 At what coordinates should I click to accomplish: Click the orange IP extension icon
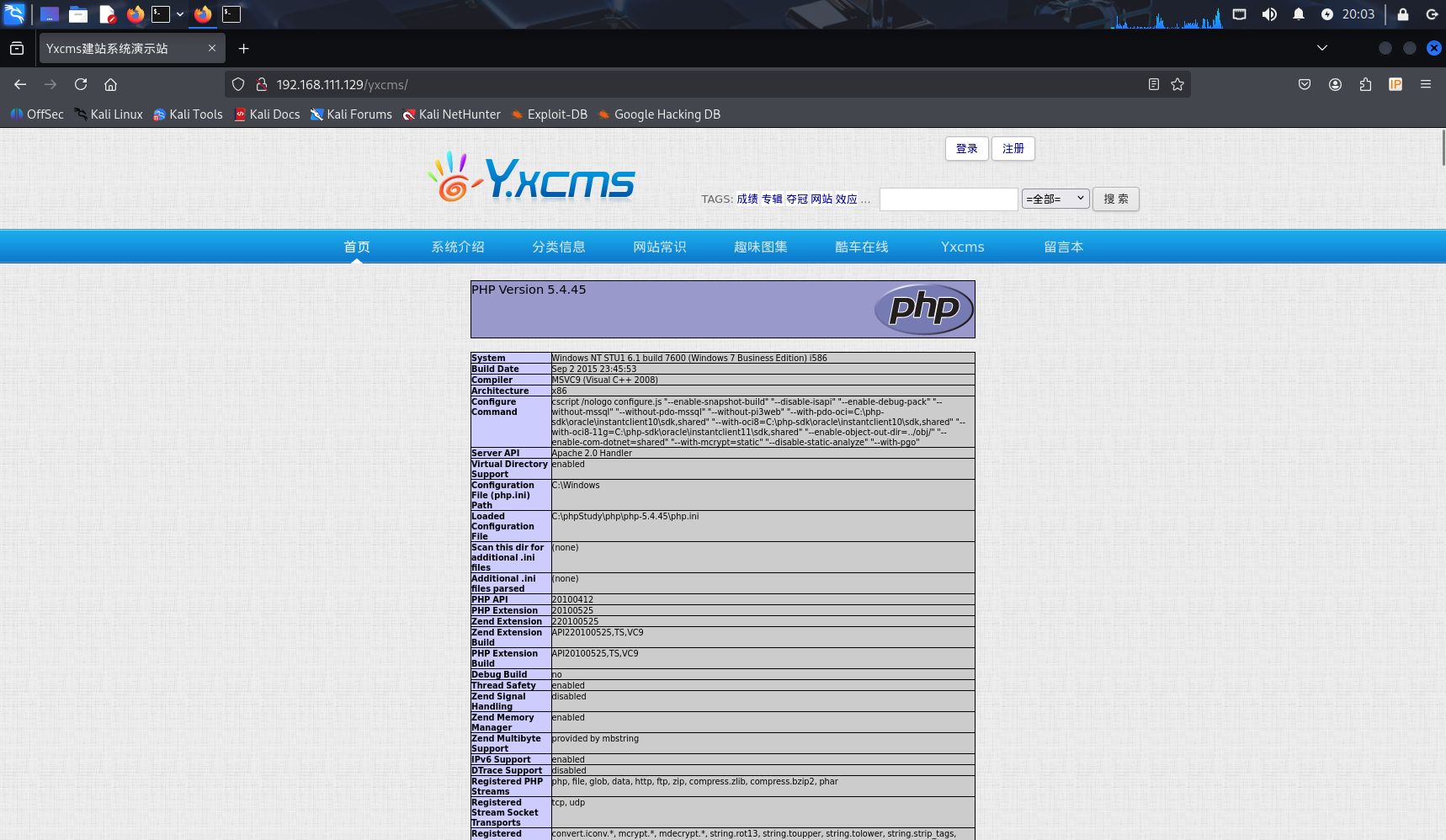click(1395, 84)
